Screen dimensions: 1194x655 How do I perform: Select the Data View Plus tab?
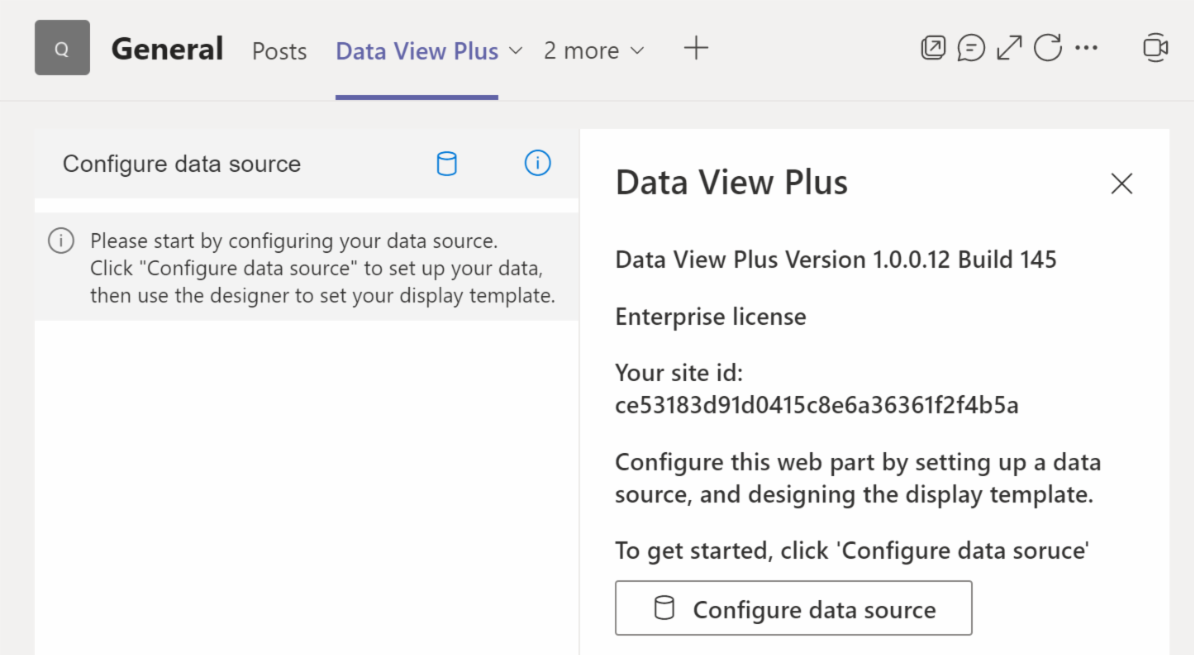point(417,51)
